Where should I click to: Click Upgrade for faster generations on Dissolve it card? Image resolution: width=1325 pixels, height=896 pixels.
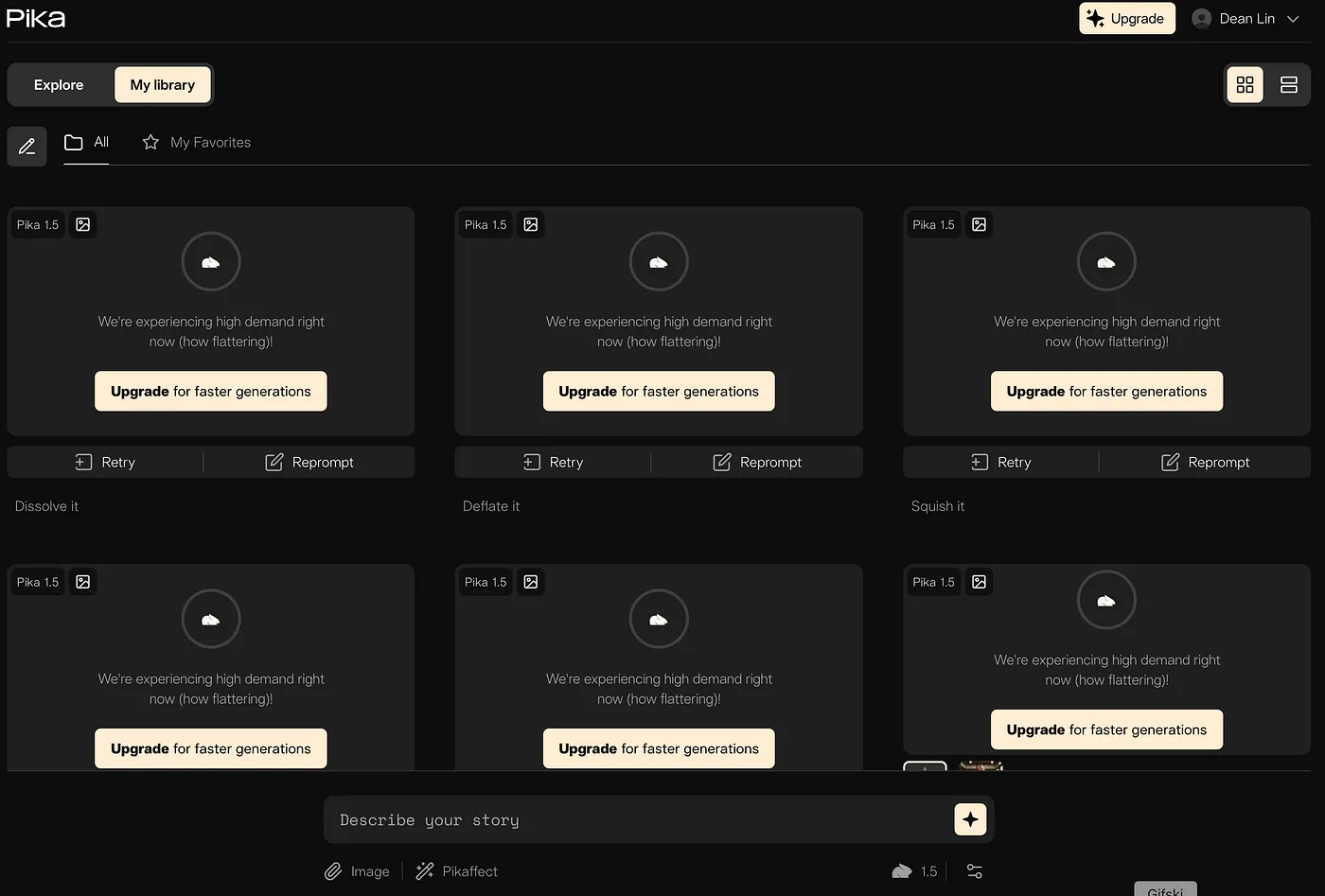210,392
